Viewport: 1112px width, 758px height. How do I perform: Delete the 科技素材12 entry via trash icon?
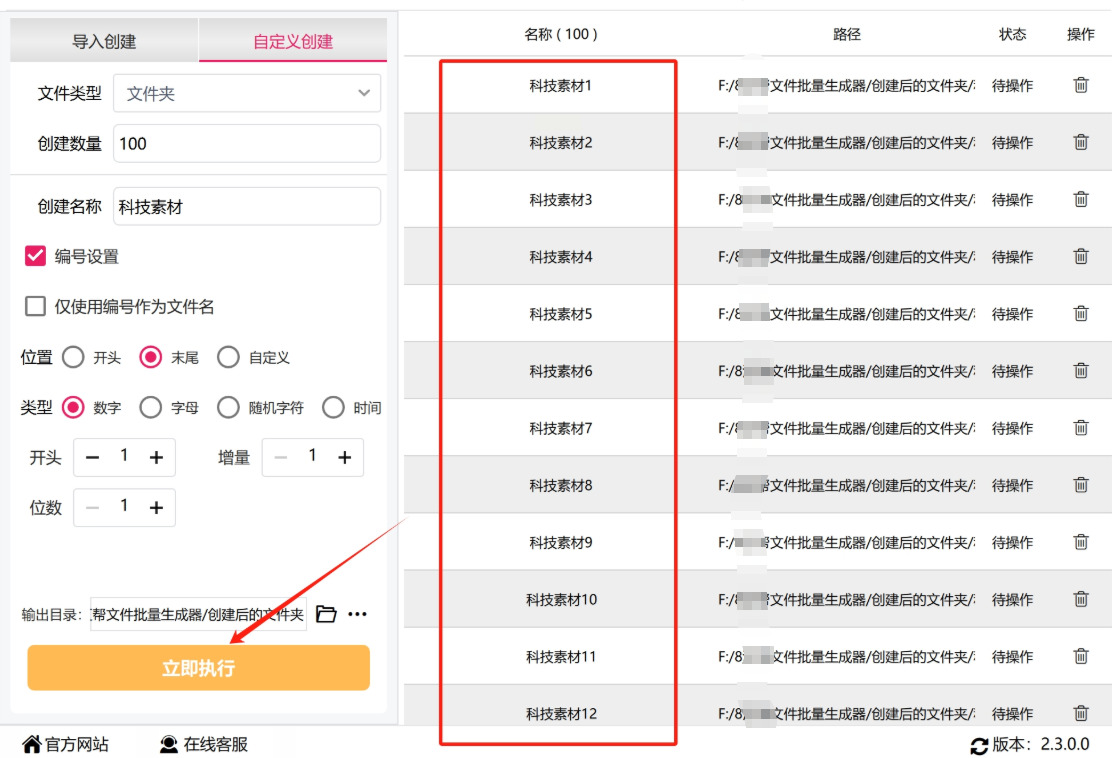[1081, 713]
